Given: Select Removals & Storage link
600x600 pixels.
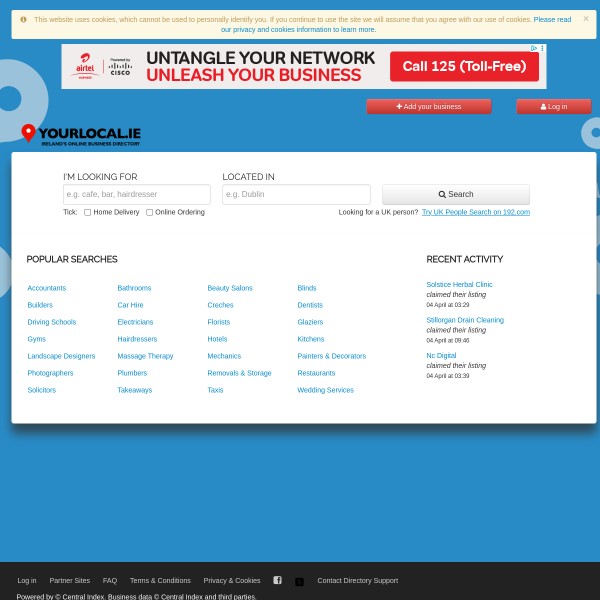Looking at the screenshot, I should [x=240, y=373].
